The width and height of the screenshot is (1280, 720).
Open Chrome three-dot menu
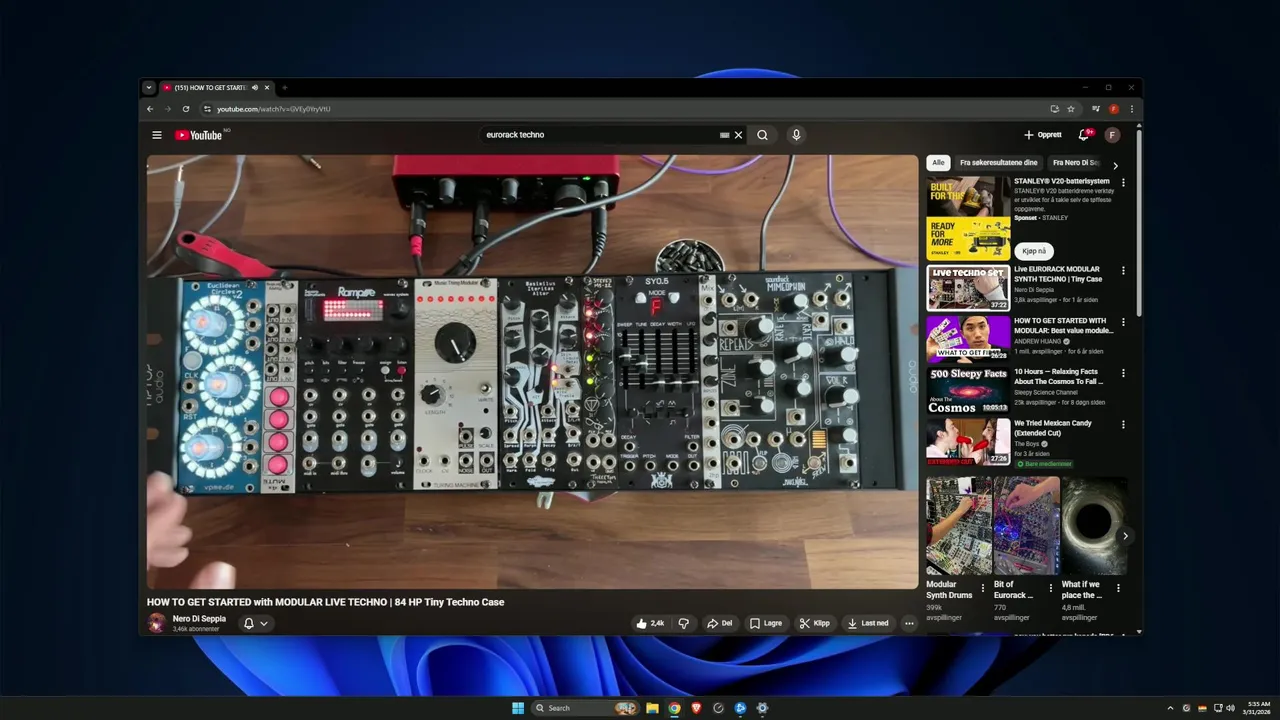(x=1132, y=109)
